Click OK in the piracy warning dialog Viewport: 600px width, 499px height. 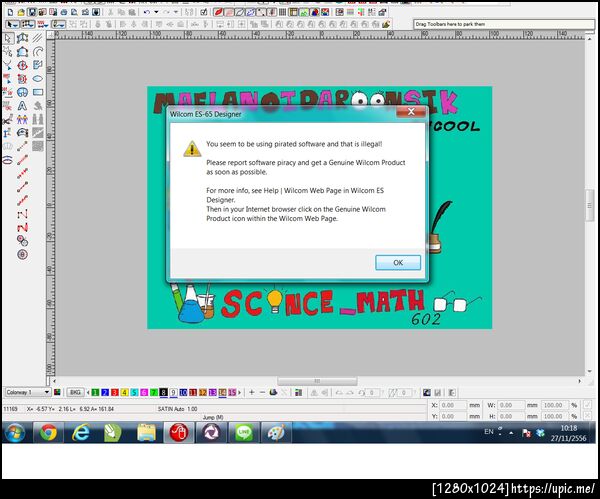pyautogui.click(x=398, y=263)
